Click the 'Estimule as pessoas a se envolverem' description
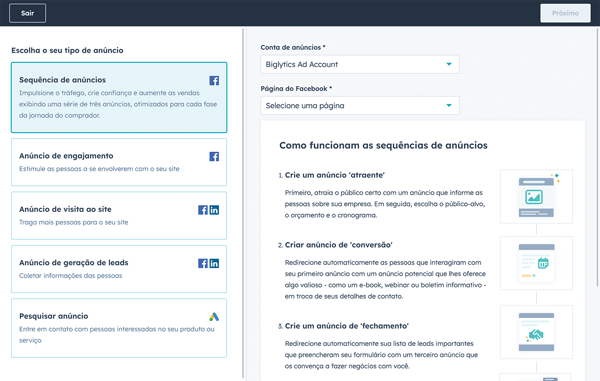600x381 pixels. [99, 169]
